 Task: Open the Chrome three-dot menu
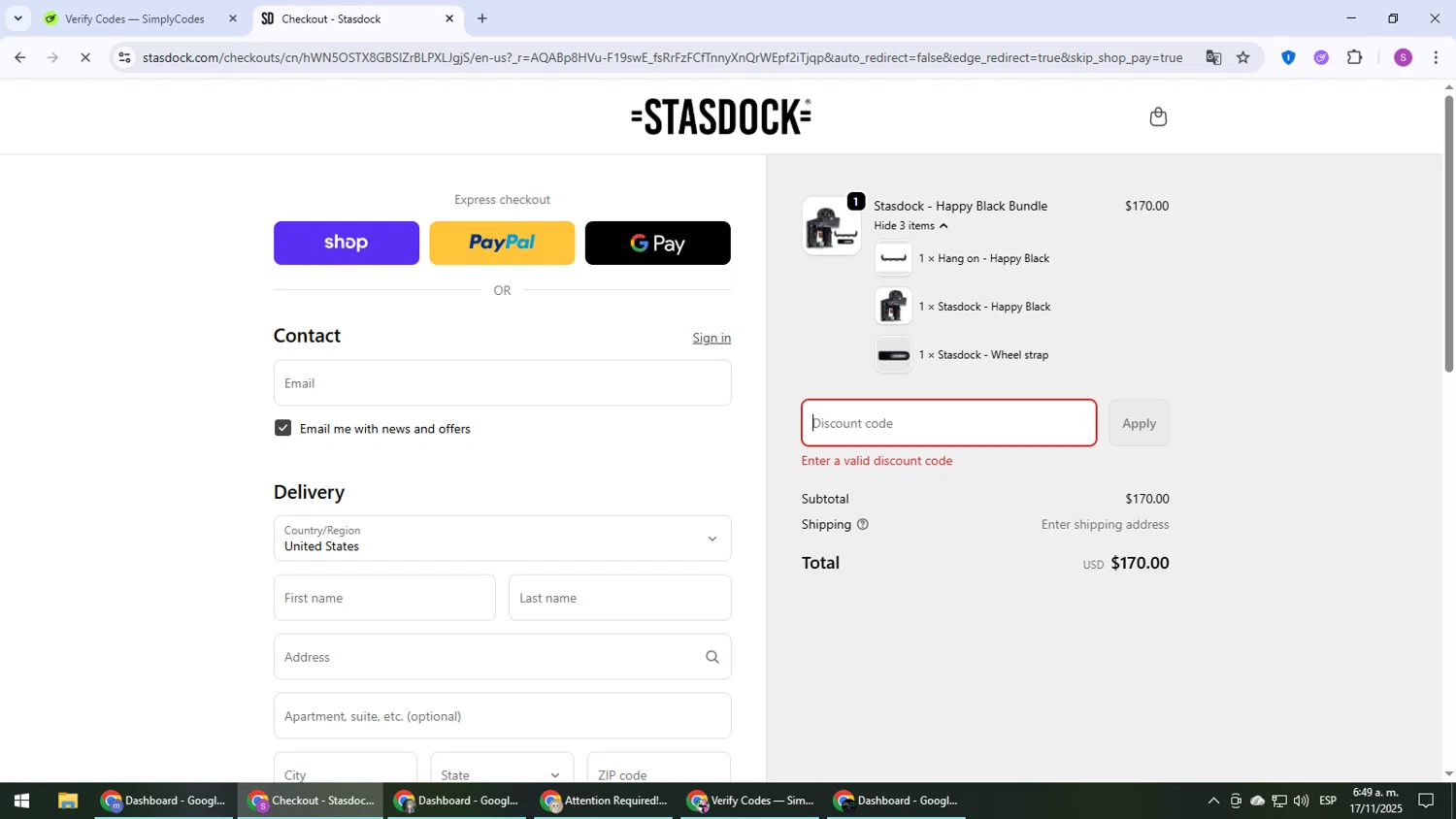[1436, 57]
